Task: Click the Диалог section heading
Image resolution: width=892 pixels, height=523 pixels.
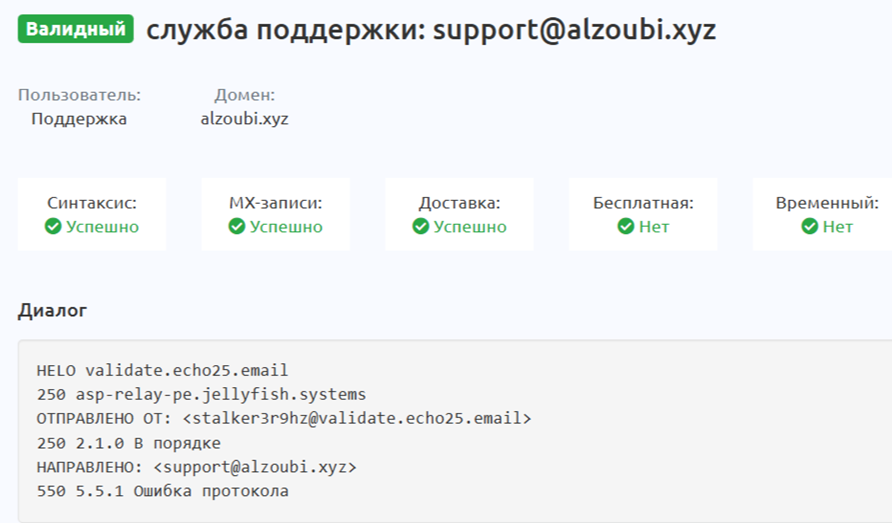Action: 52,310
